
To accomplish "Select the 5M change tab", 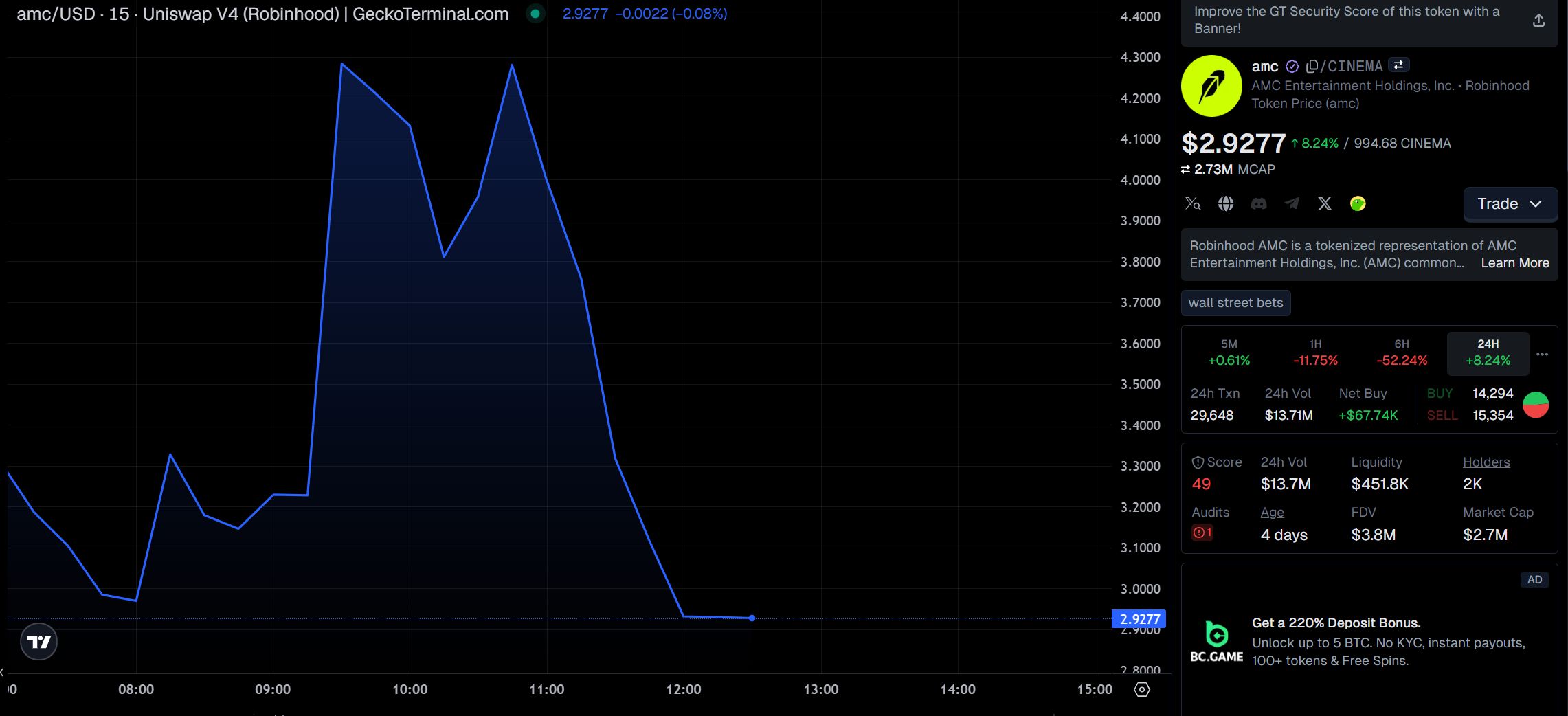I will [1229, 353].
